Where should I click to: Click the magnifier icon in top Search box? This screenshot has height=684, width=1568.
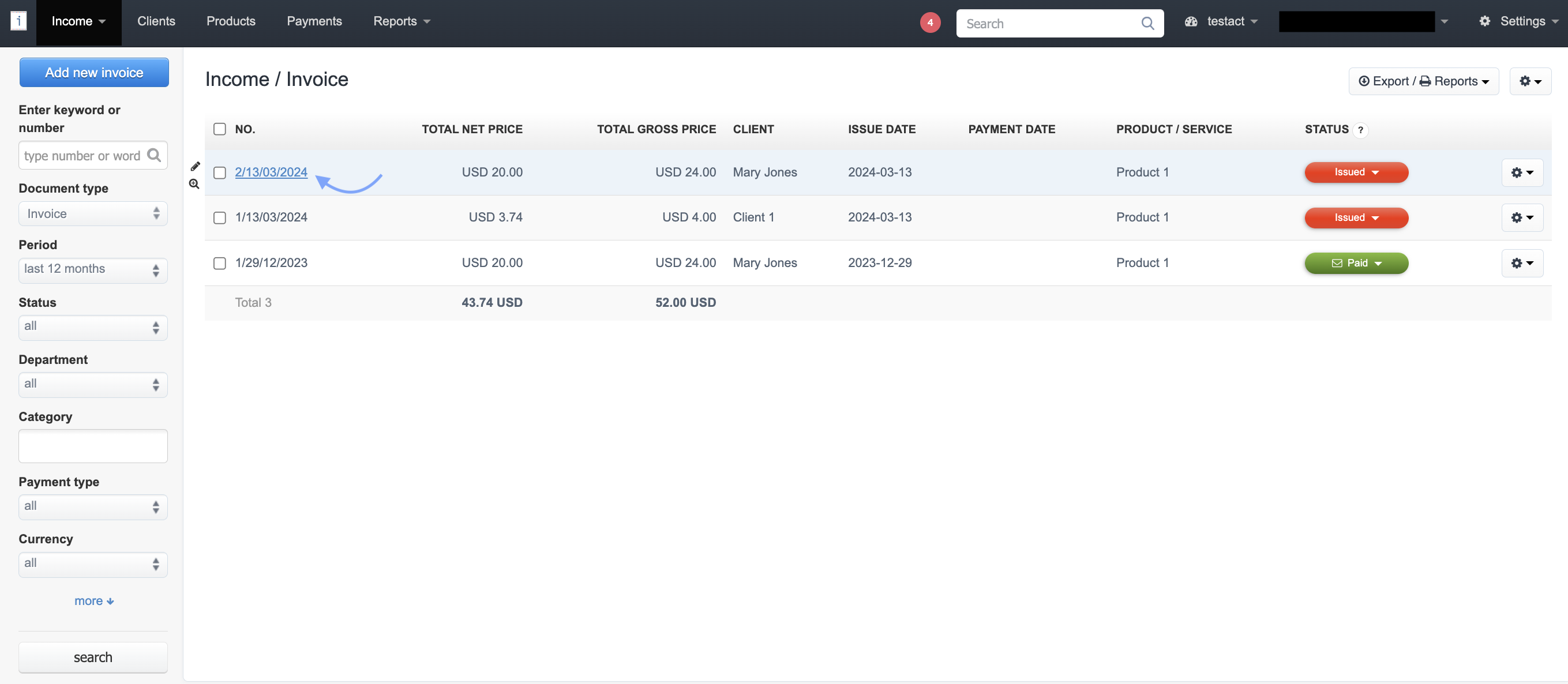click(1147, 24)
